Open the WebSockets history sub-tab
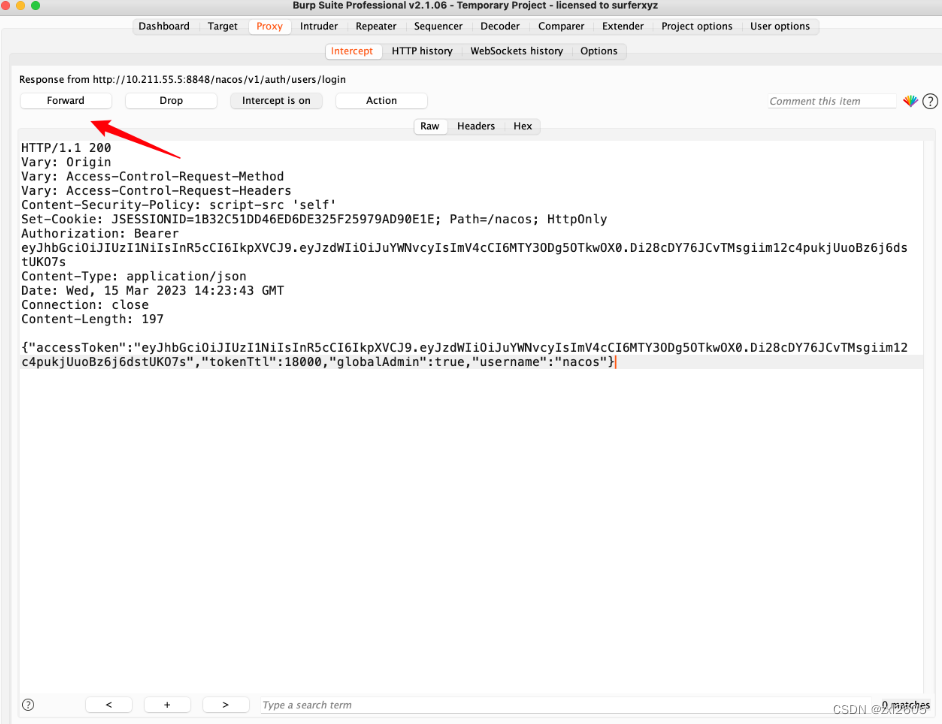The height and width of the screenshot is (724, 942). tap(517, 51)
